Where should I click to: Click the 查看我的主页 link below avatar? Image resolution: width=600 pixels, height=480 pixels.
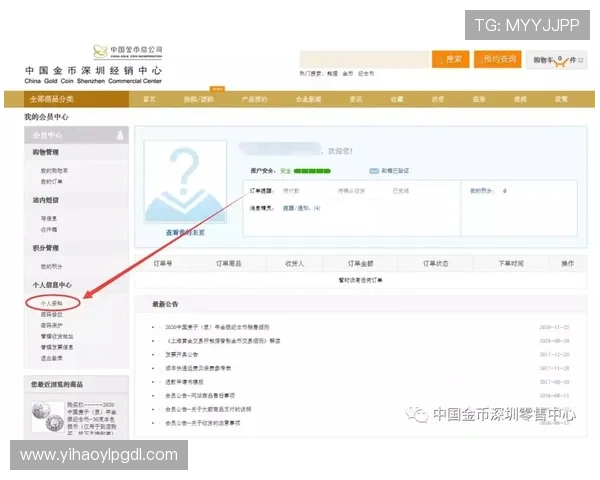point(185,232)
